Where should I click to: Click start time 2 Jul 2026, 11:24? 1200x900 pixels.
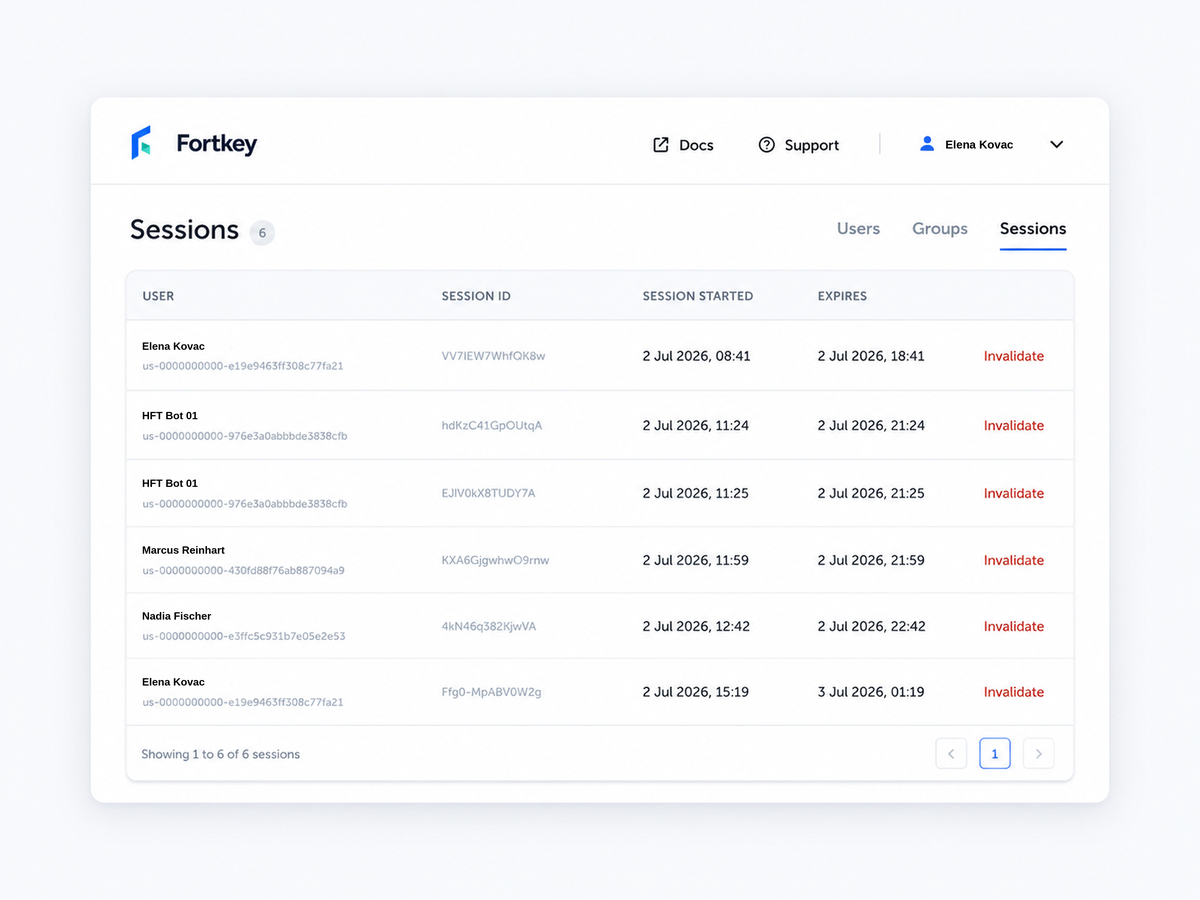(696, 425)
